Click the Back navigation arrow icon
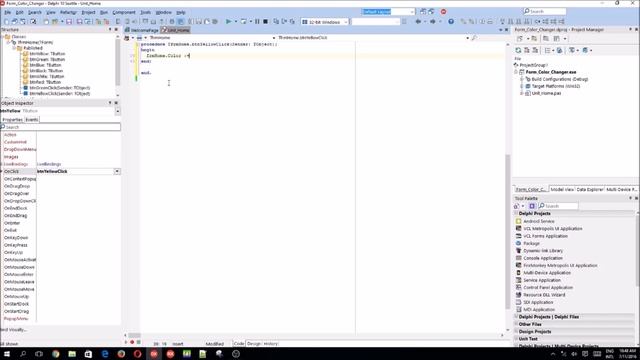Viewport: 640px width, 360px height. [x=418, y=22]
